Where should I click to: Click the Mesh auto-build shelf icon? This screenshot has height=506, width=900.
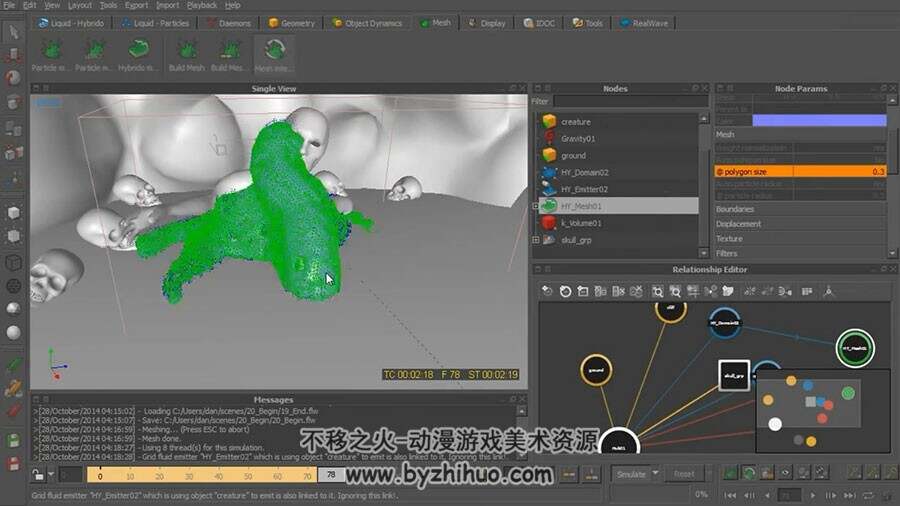tap(274, 50)
